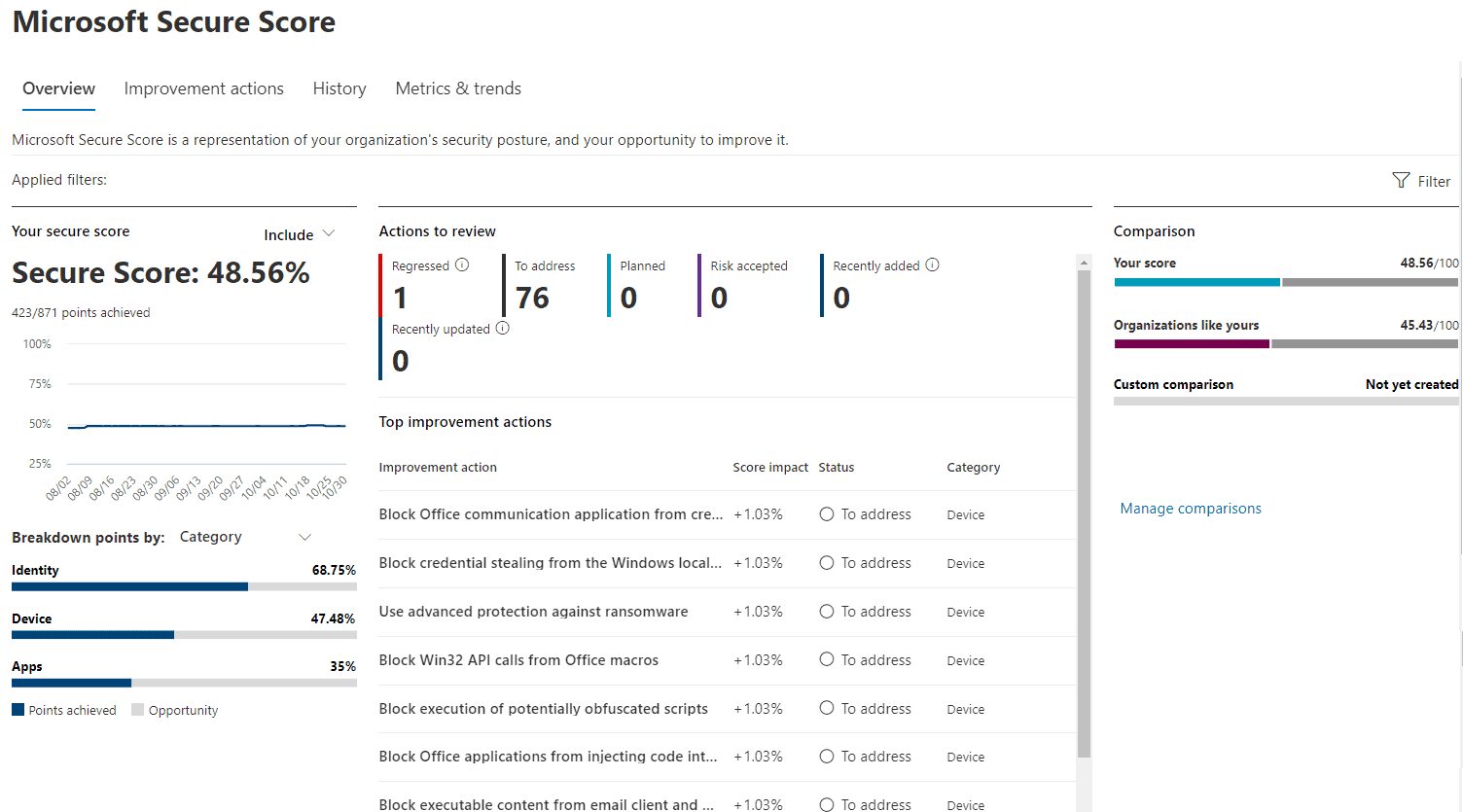This screenshot has height=812, width=1463.
Task: Collapse the Include score options chevron
Action: 329,233
